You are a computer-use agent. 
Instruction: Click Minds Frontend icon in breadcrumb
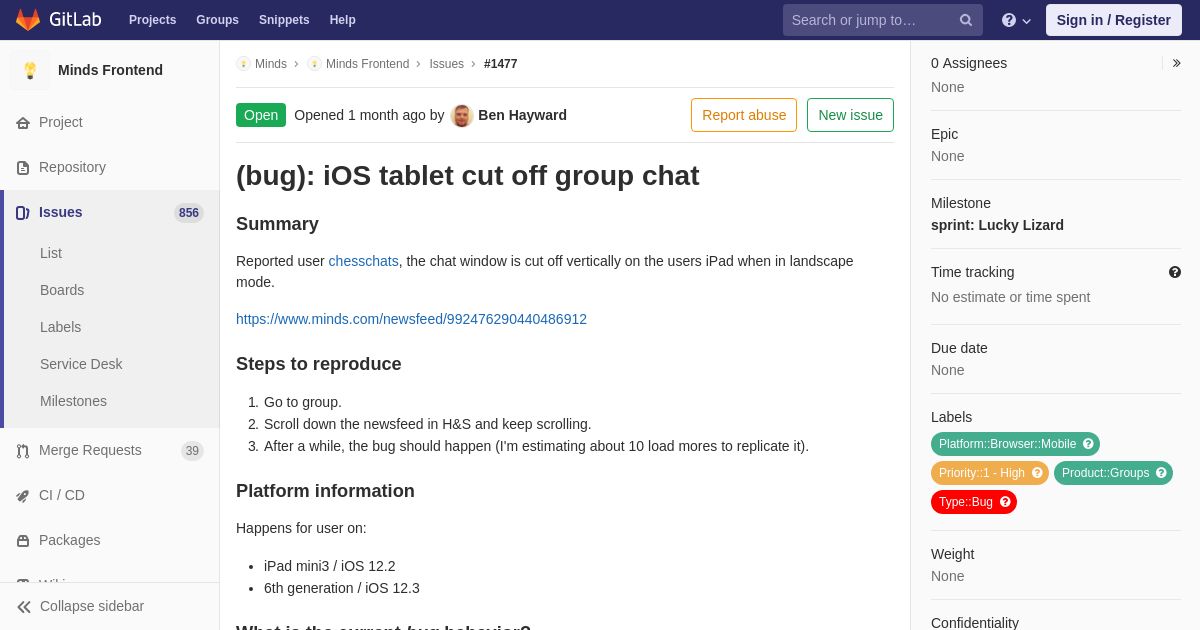pyautogui.click(x=314, y=64)
